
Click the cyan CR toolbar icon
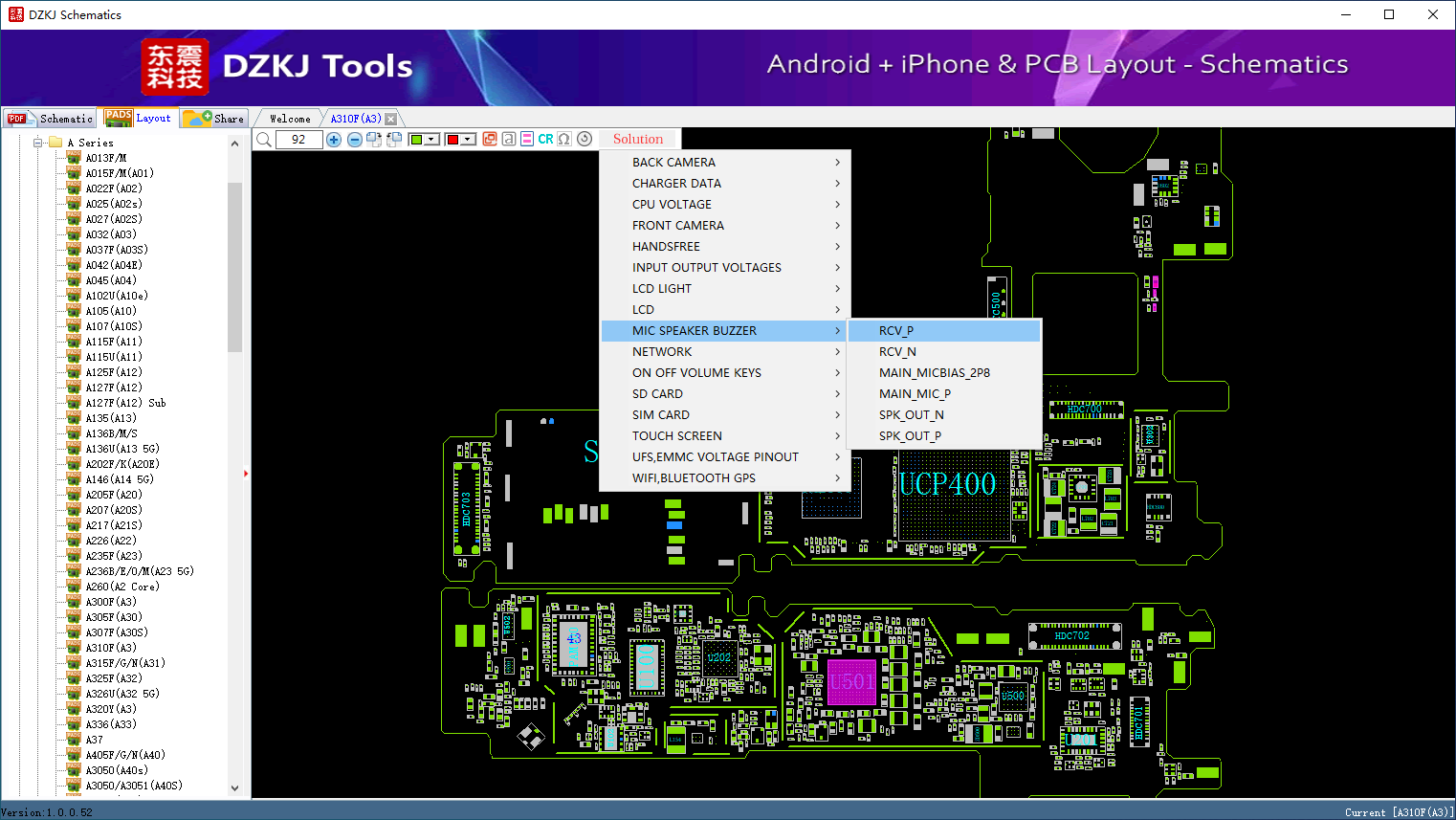coord(545,140)
